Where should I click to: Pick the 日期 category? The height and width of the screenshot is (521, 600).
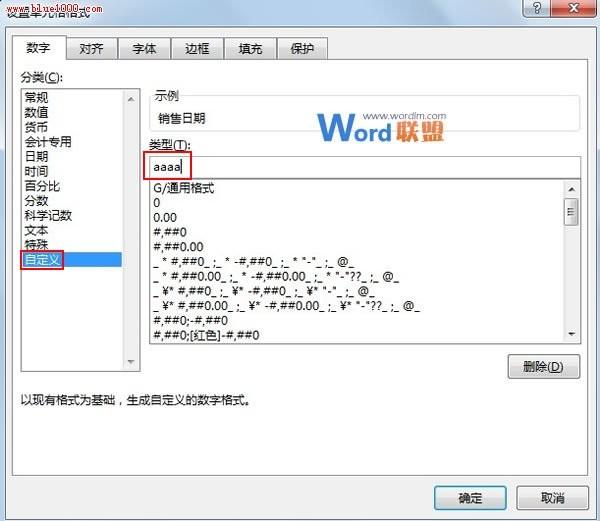[x=36, y=157]
